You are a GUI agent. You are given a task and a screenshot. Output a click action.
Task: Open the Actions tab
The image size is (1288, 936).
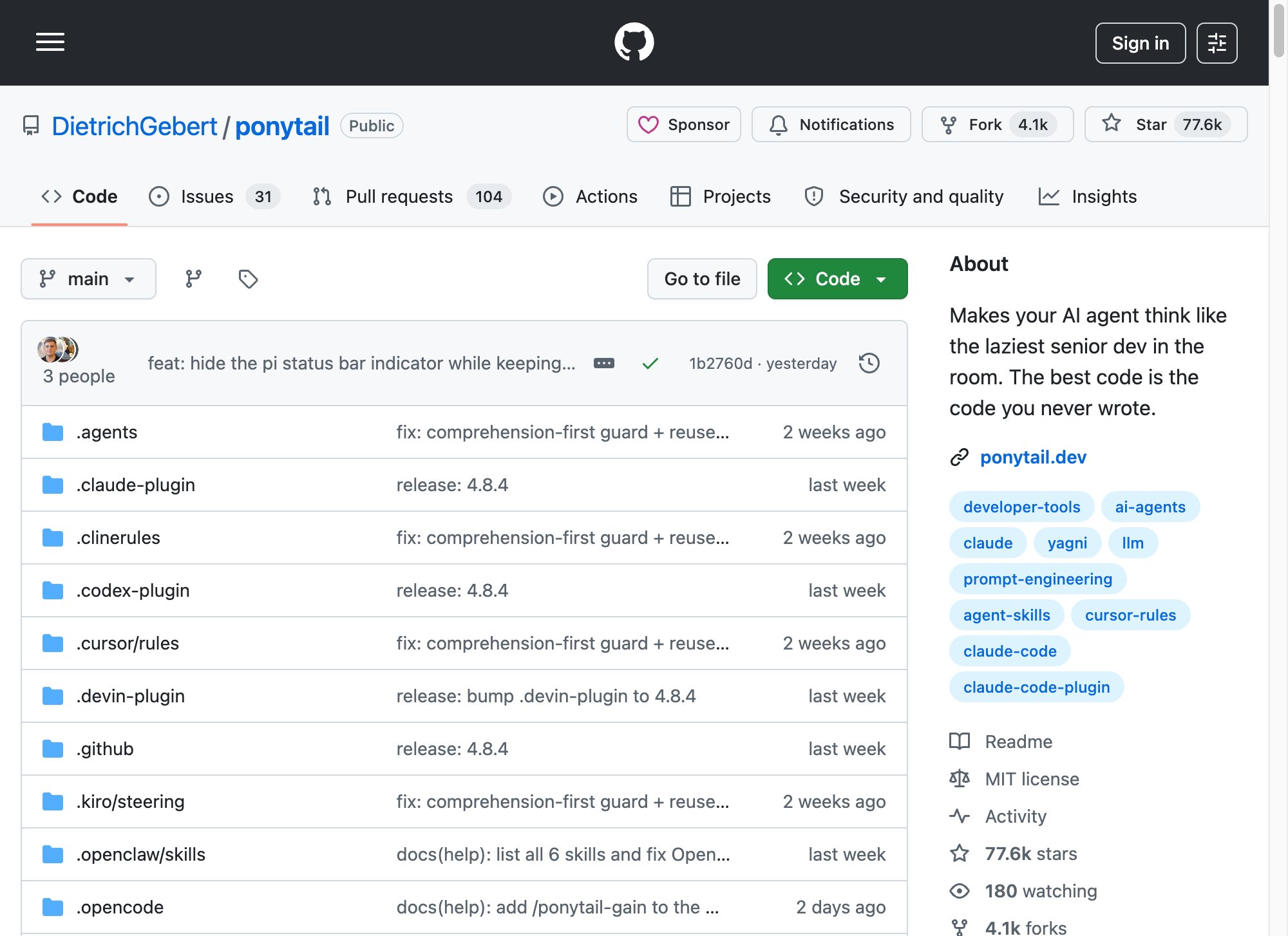tap(590, 196)
